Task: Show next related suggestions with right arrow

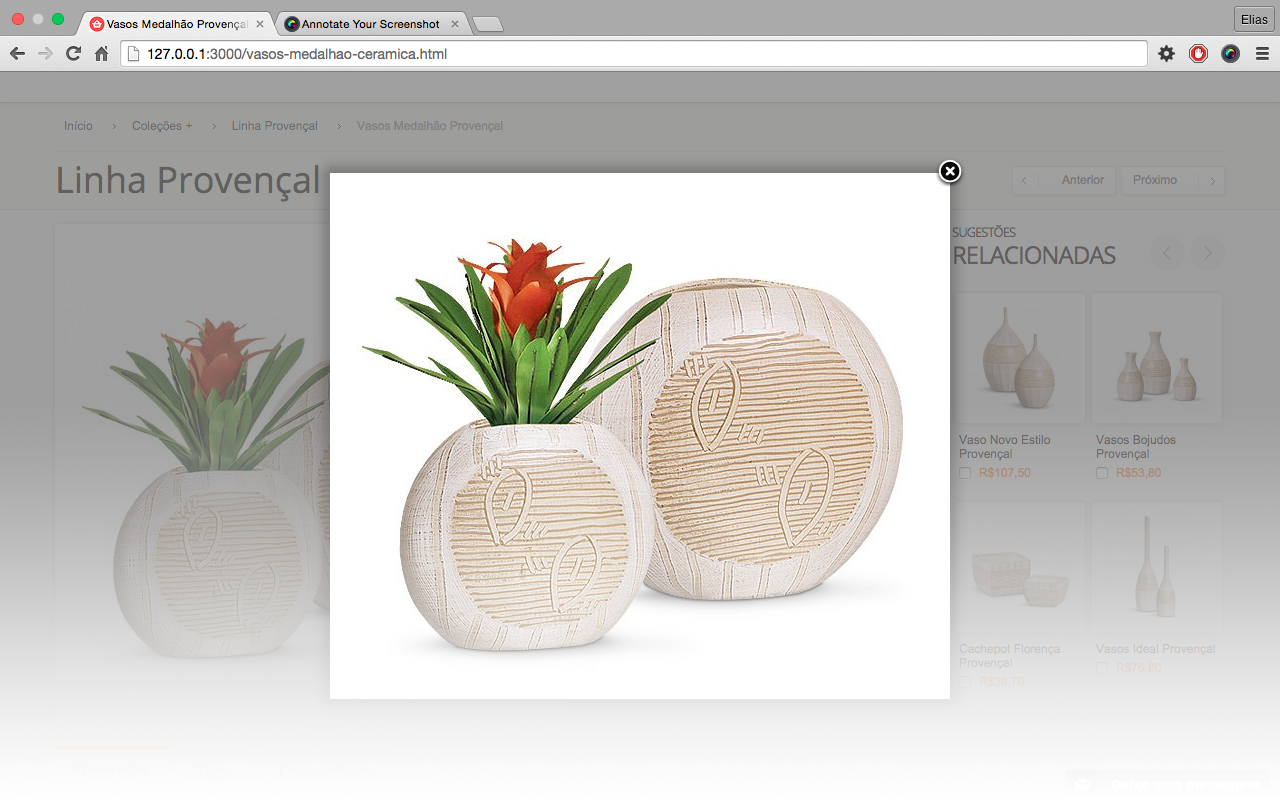Action: (x=1207, y=253)
